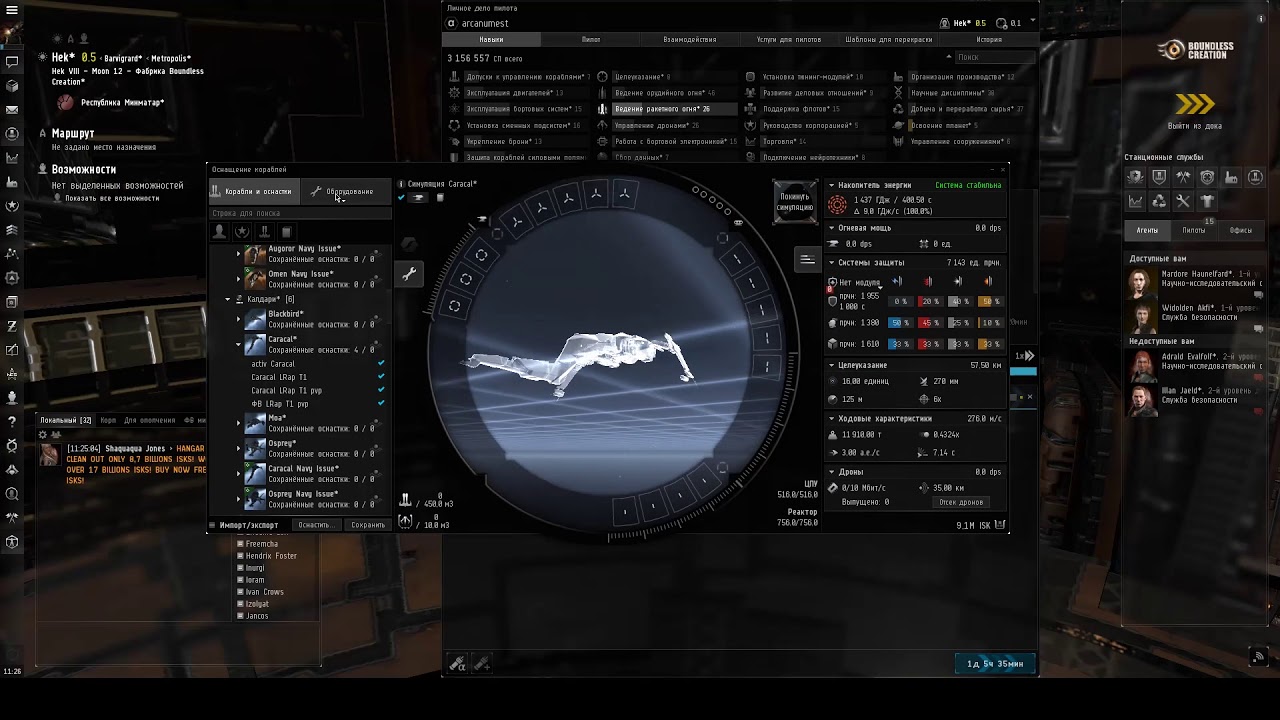Toggle the Импорт/экспорт checkbox
The image size is (1280, 720).
(212, 525)
